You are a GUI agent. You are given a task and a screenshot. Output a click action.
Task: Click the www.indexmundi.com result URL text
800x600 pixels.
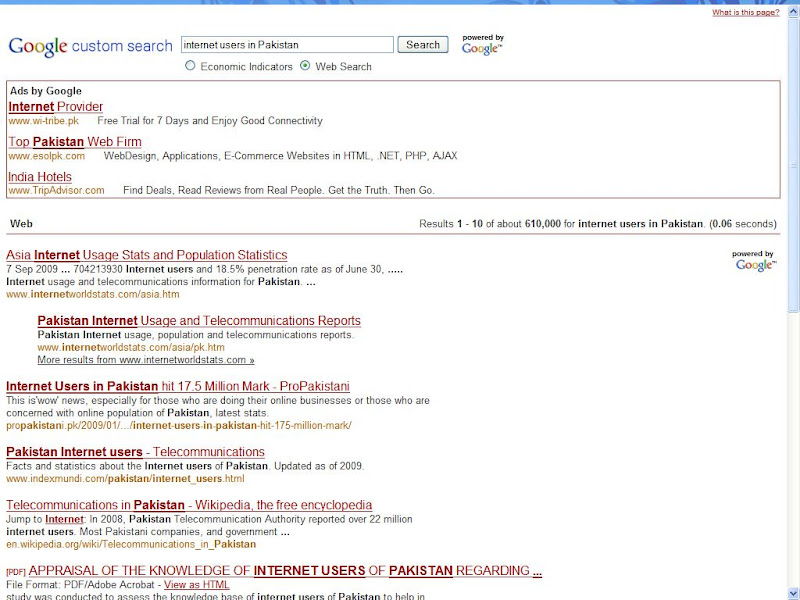pos(125,479)
